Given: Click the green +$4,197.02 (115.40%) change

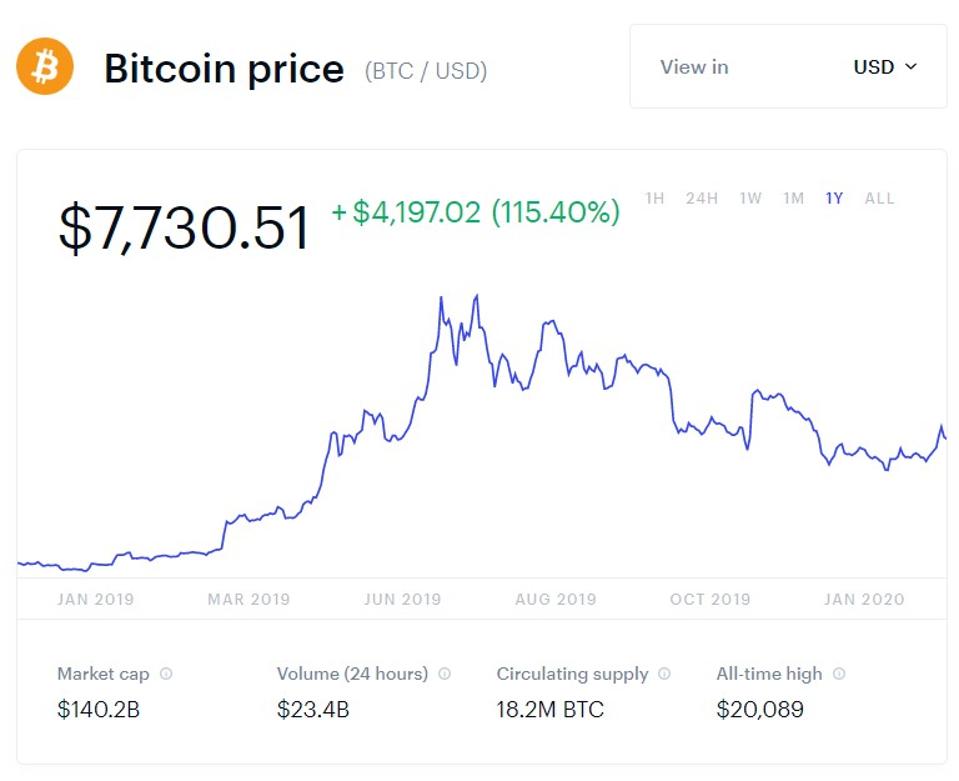Looking at the screenshot, I should (476, 212).
